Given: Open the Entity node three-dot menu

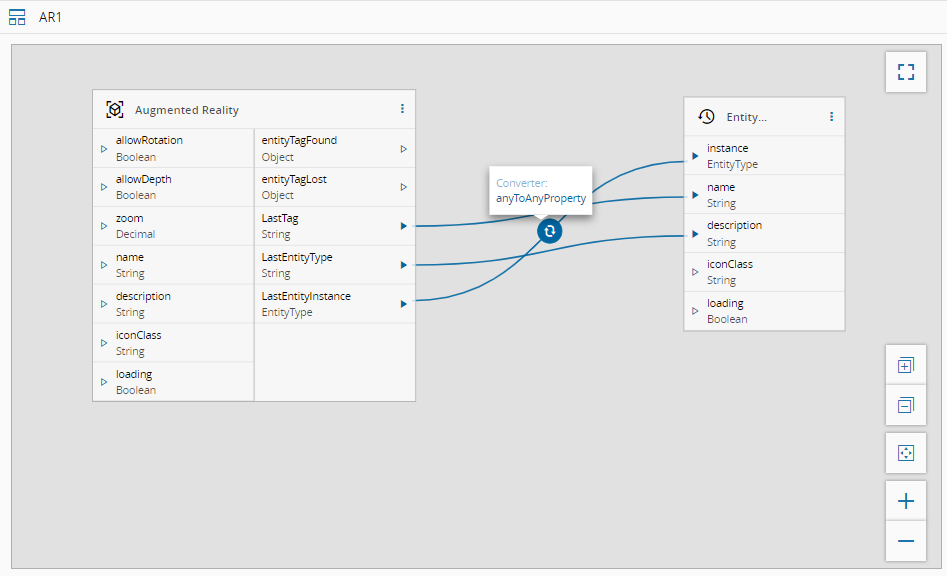Looking at the screenshot, I should (831, 117).
